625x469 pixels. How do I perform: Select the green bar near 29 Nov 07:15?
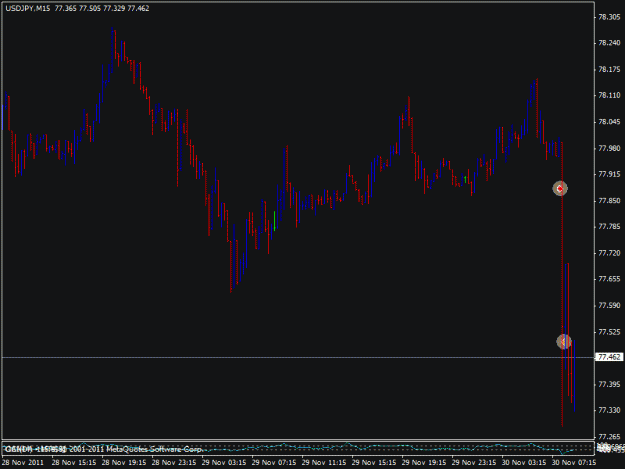(x=275, y=221)
